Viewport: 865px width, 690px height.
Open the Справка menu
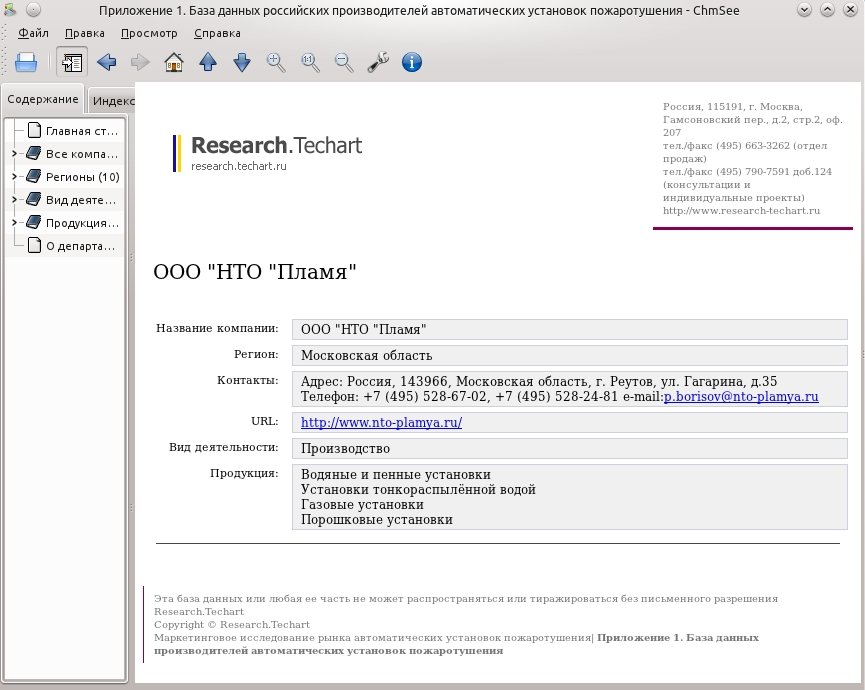[217, 33]
